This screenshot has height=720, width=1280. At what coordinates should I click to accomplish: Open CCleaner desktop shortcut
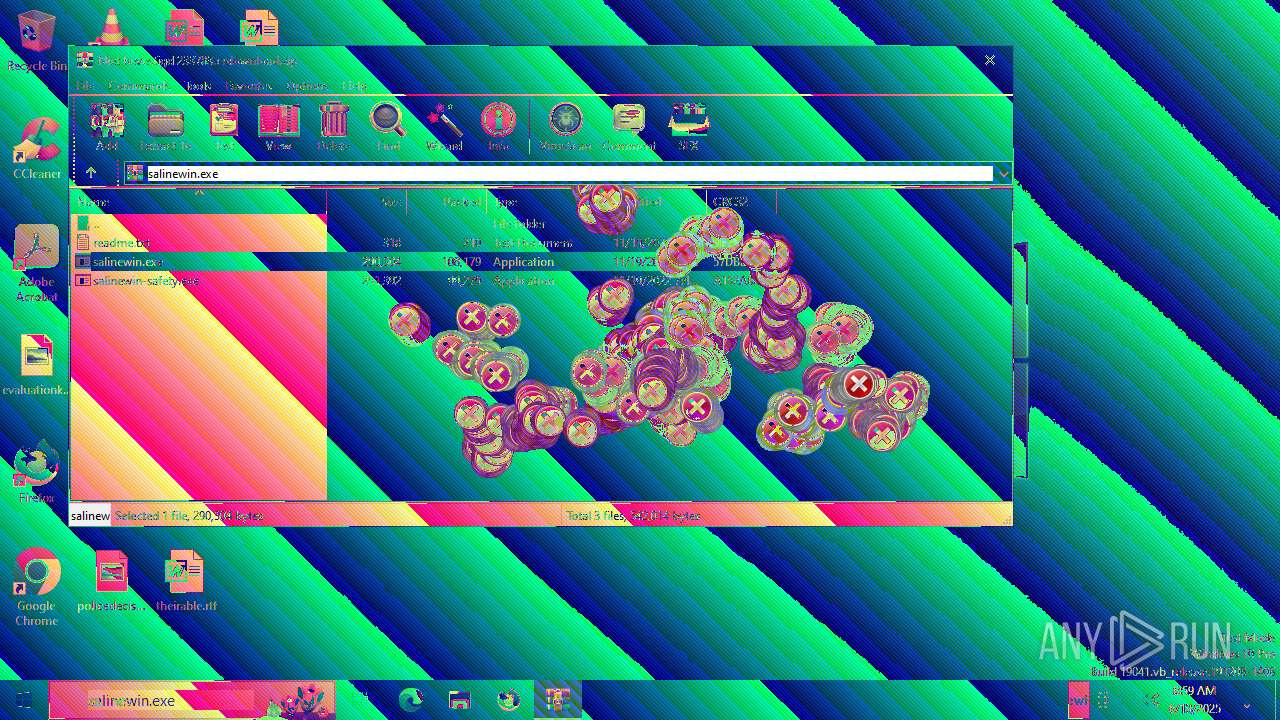(37, 148)
